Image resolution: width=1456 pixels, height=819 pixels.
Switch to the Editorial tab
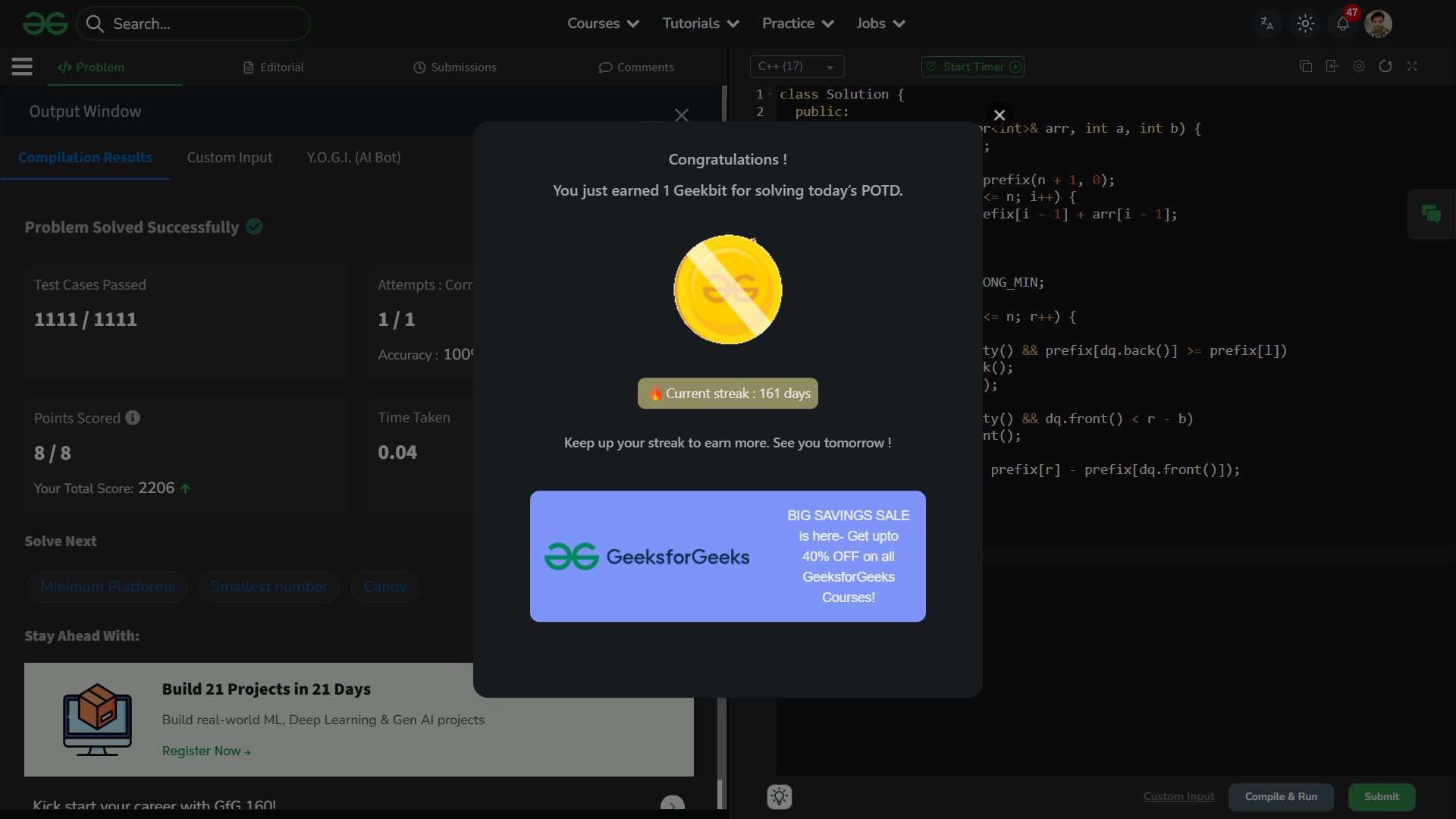click(x=274, y=67)
